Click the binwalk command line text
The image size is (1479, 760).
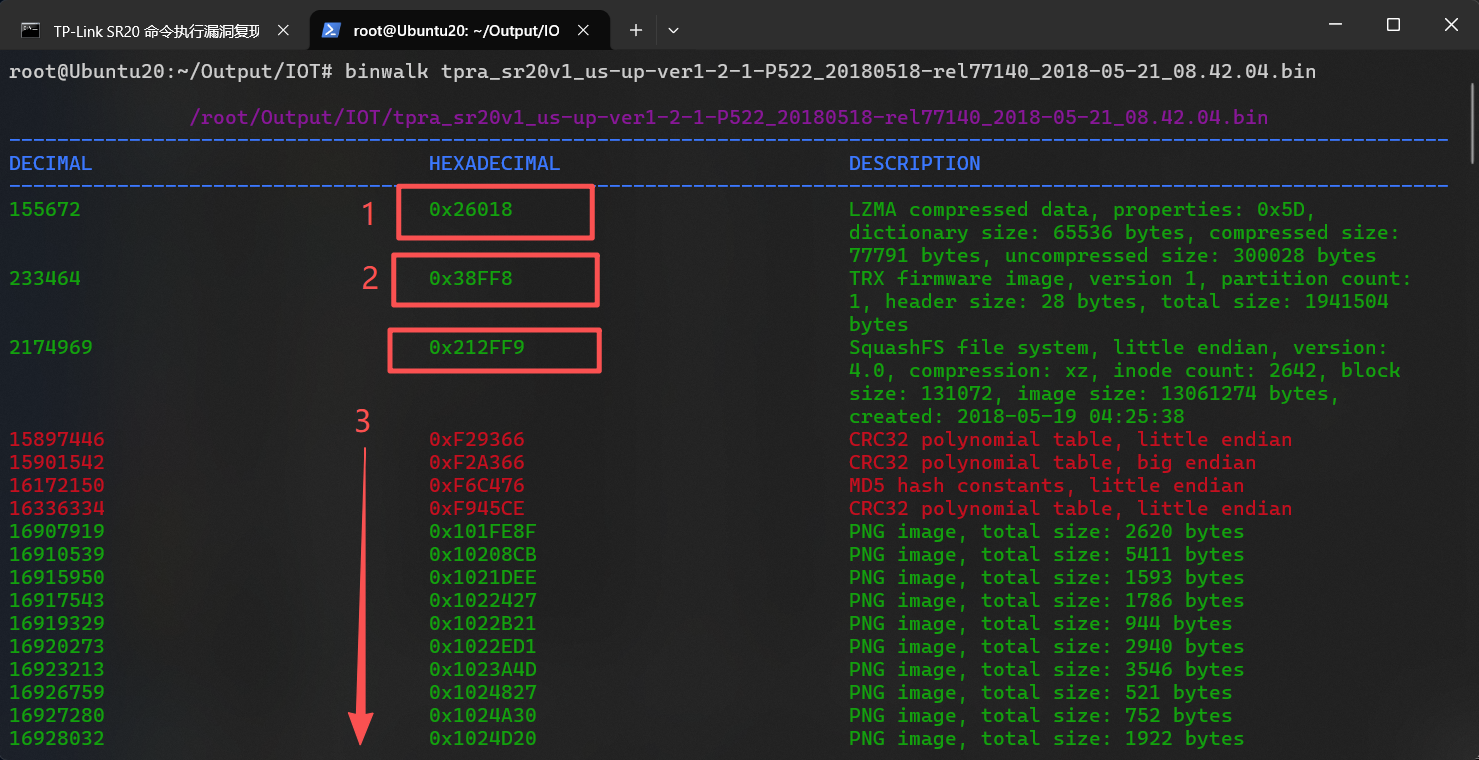(830, 71)
